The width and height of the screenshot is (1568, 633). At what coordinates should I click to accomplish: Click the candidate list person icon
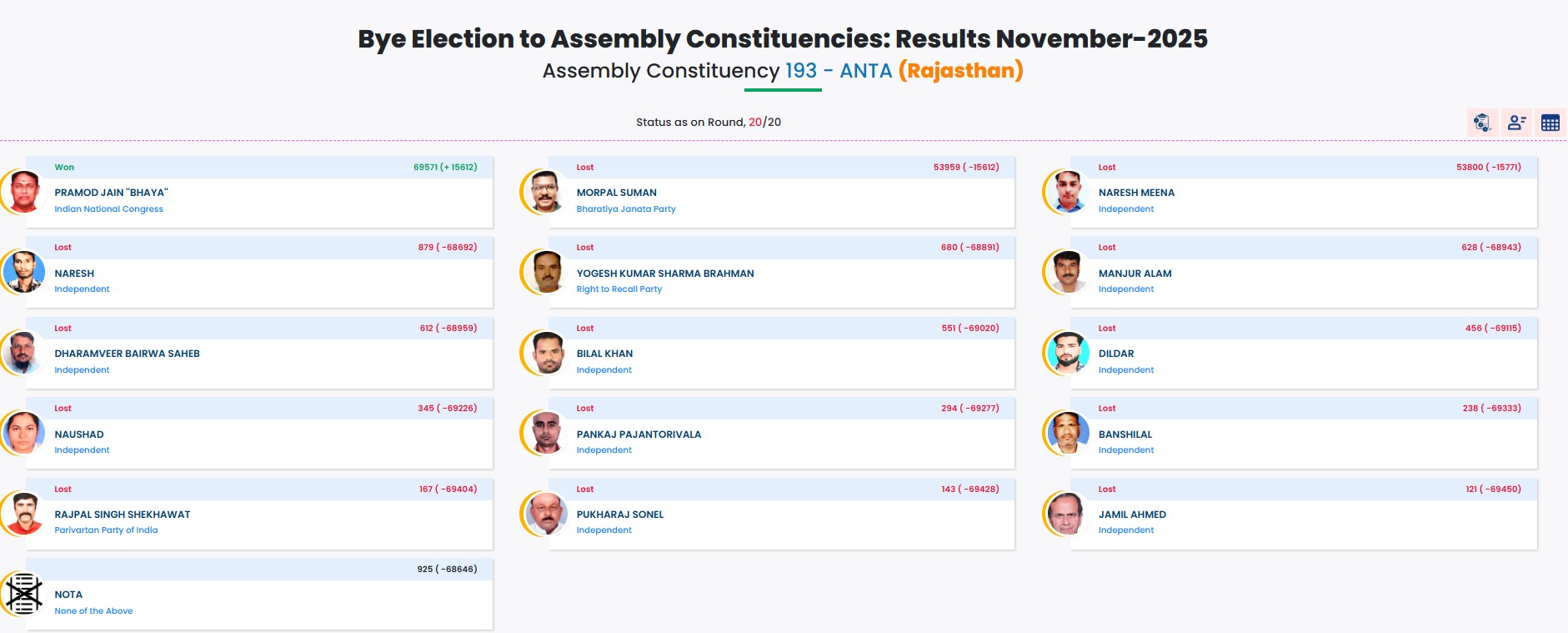click(1516, 123)
